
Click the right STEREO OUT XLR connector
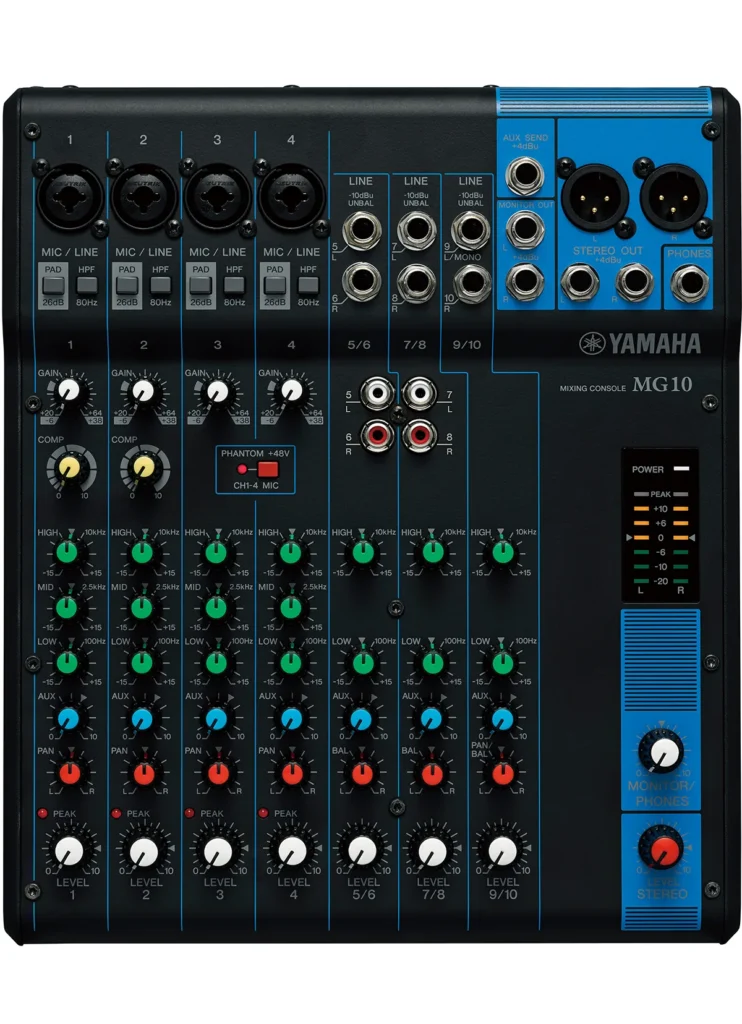(673, 197)
